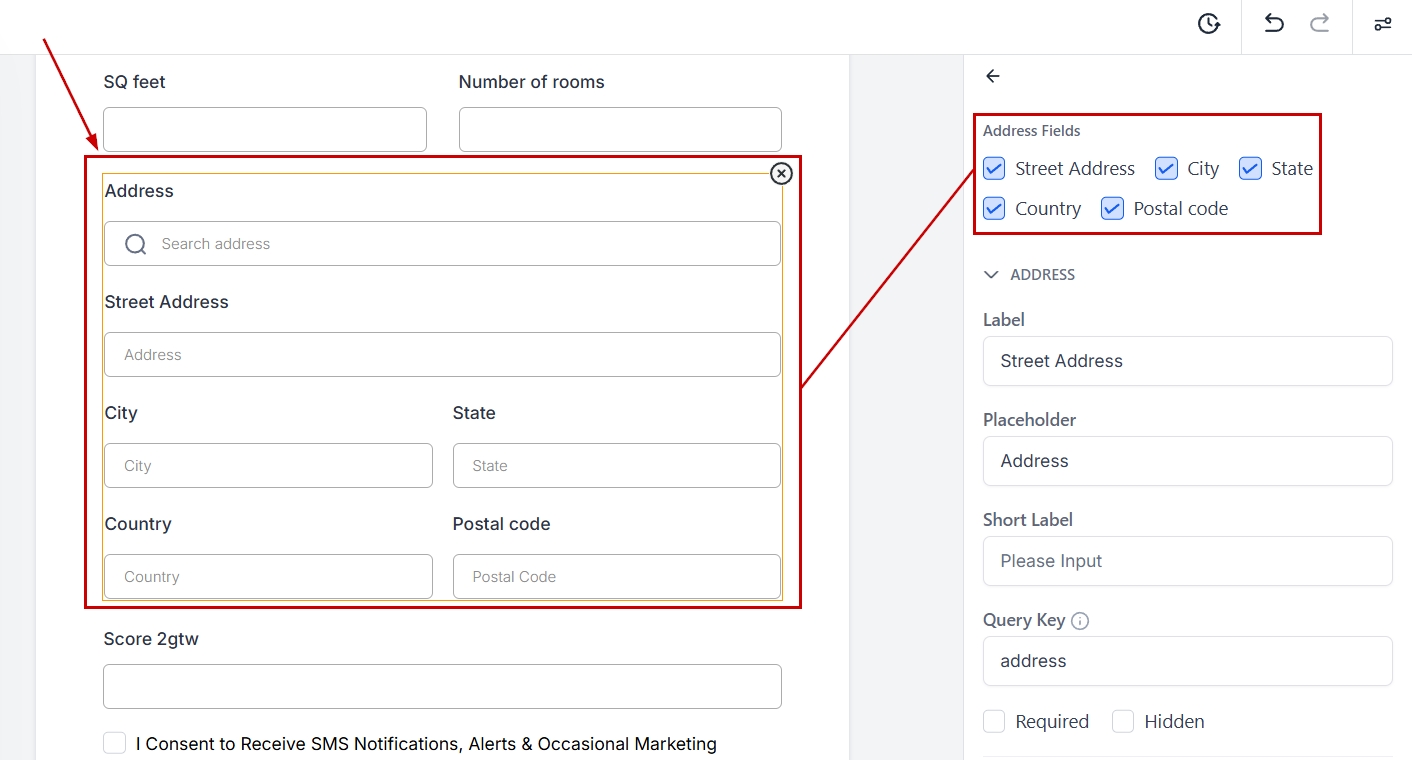Enable the Hidden checkbox
Screen dimensions: 1412x760
pos(1123,721)
